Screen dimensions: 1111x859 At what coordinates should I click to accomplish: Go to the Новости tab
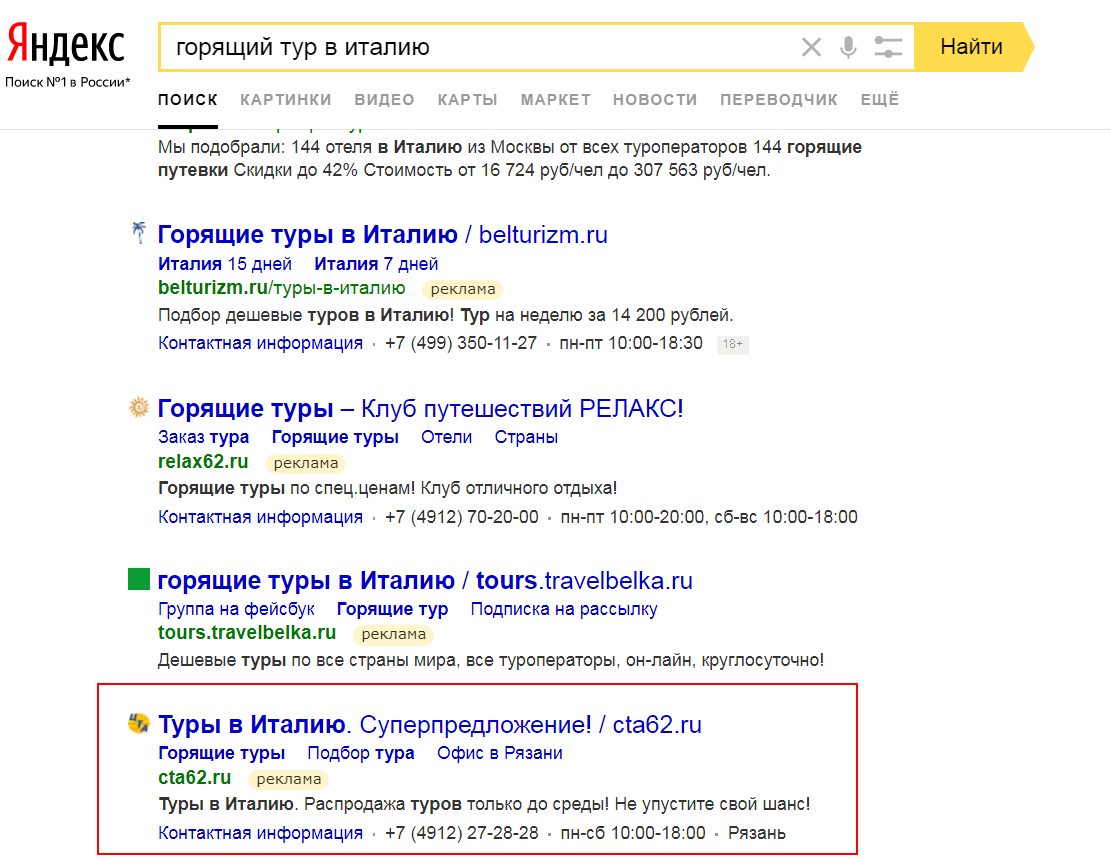pos(655,100)
